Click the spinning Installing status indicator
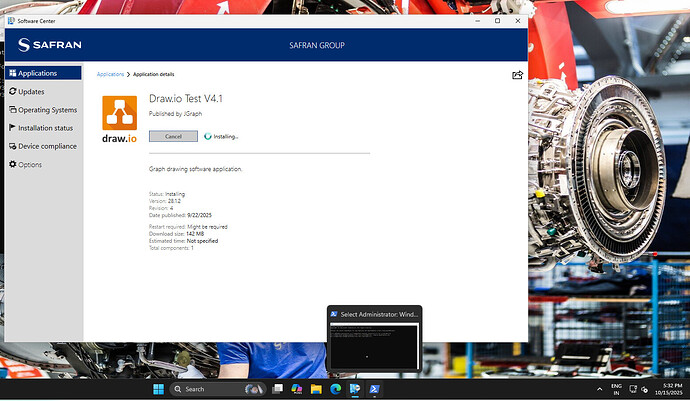Screen dimensions: 690x401 [x=208, y=136]
